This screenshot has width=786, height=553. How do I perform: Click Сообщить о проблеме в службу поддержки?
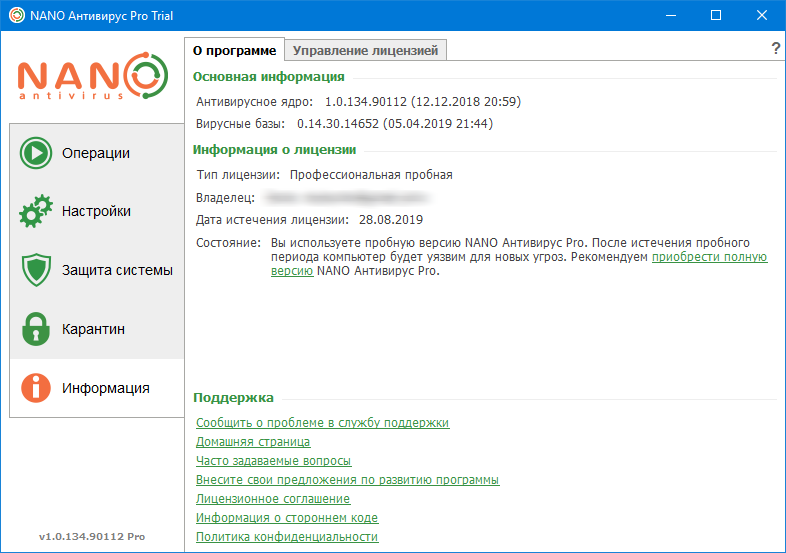pyautogui.click(x=322, y=423)
